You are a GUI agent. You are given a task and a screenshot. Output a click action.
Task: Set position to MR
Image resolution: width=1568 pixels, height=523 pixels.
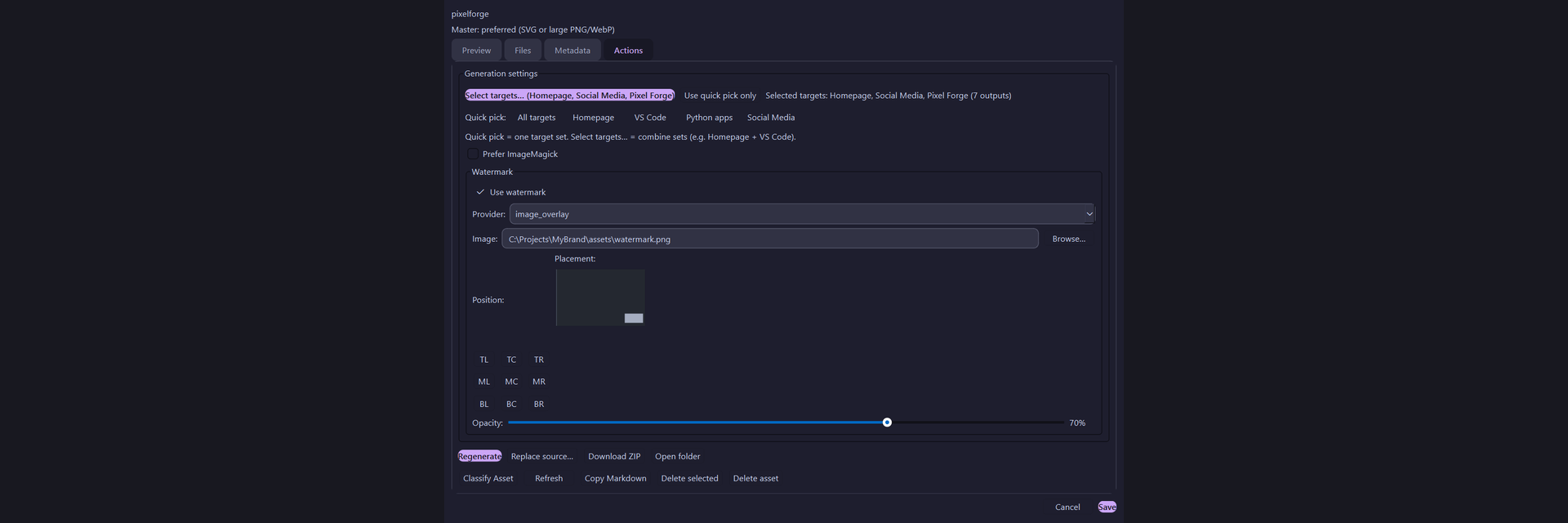coord(539,382)
